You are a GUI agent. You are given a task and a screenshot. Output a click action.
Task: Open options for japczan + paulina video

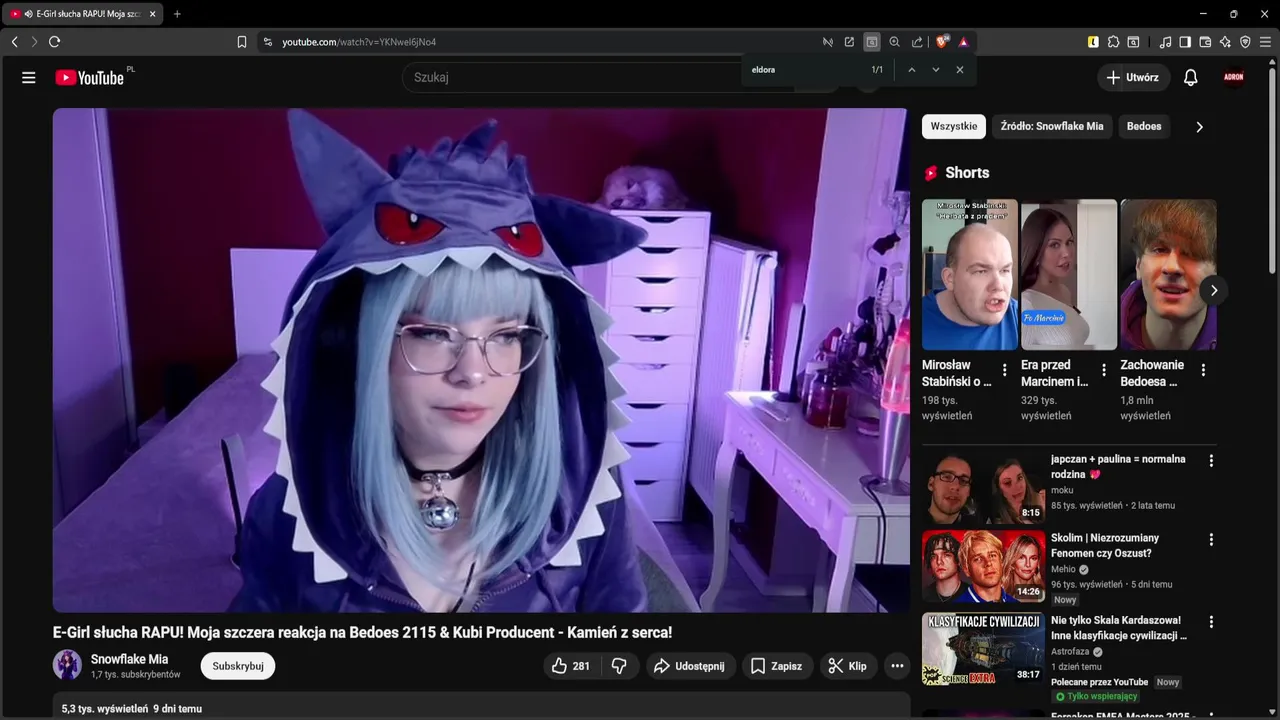(1211, 461)
